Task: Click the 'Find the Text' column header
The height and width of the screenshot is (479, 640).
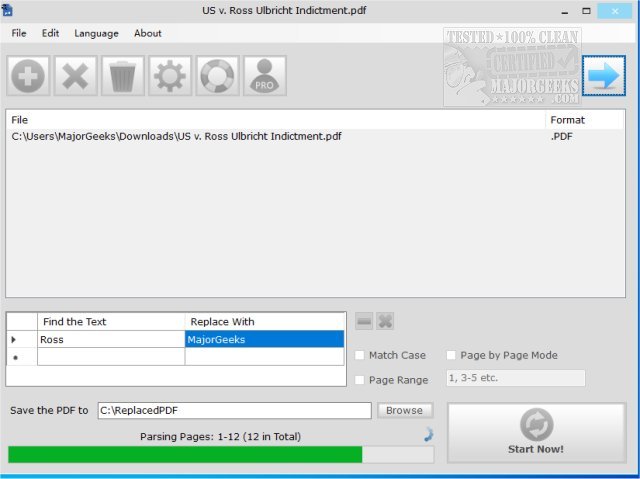Action: 111,322
